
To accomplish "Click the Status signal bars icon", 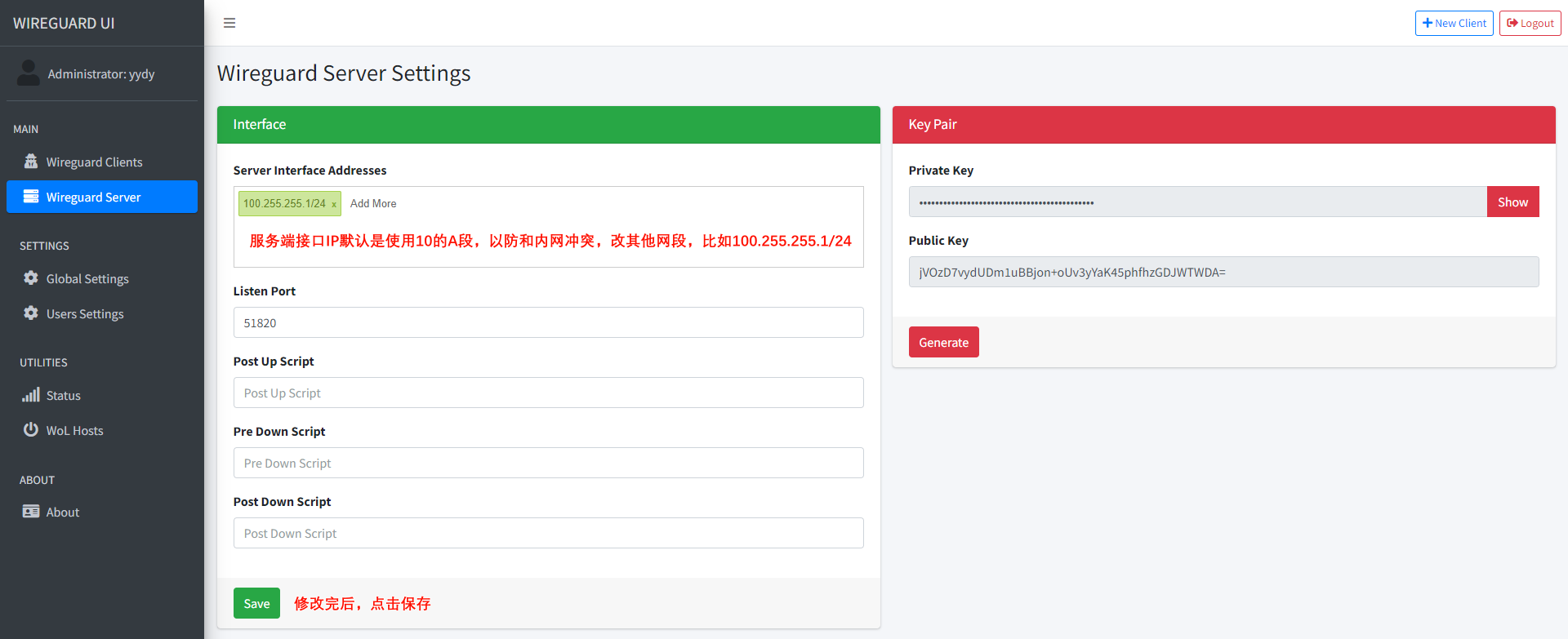I will pyautogui.click(x=31, y=395).
